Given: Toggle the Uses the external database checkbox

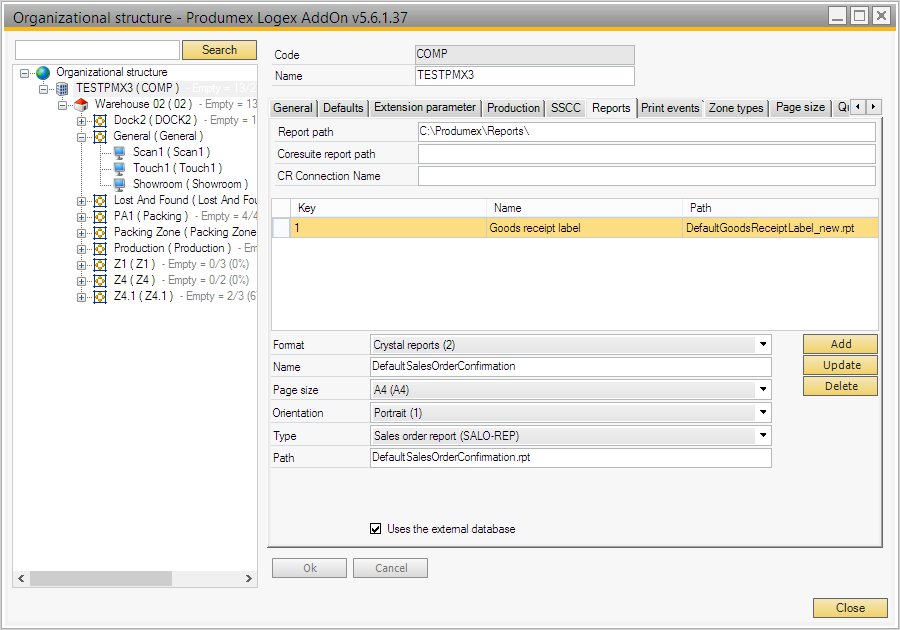Looking at the screenshot, I should click(x=376, y=529).
